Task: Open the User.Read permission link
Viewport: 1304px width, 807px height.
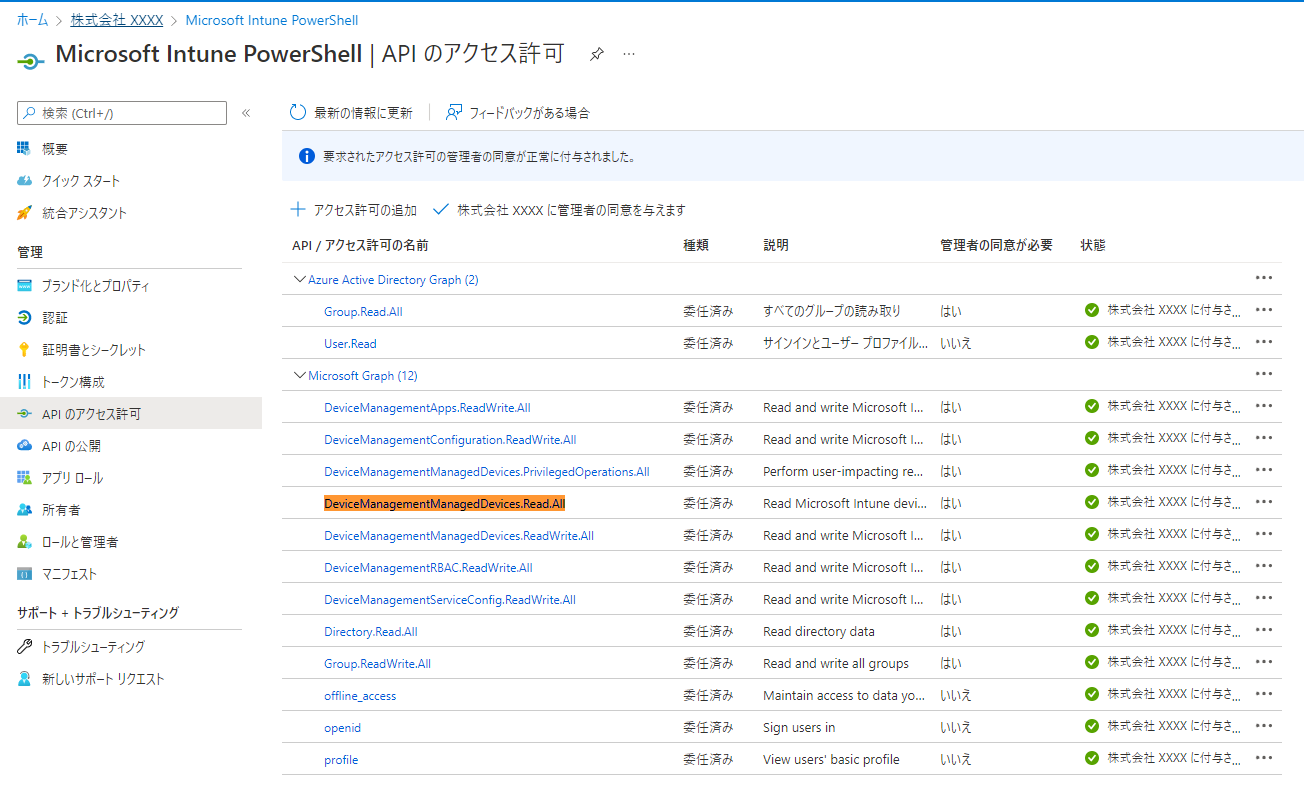Action: 350,343
